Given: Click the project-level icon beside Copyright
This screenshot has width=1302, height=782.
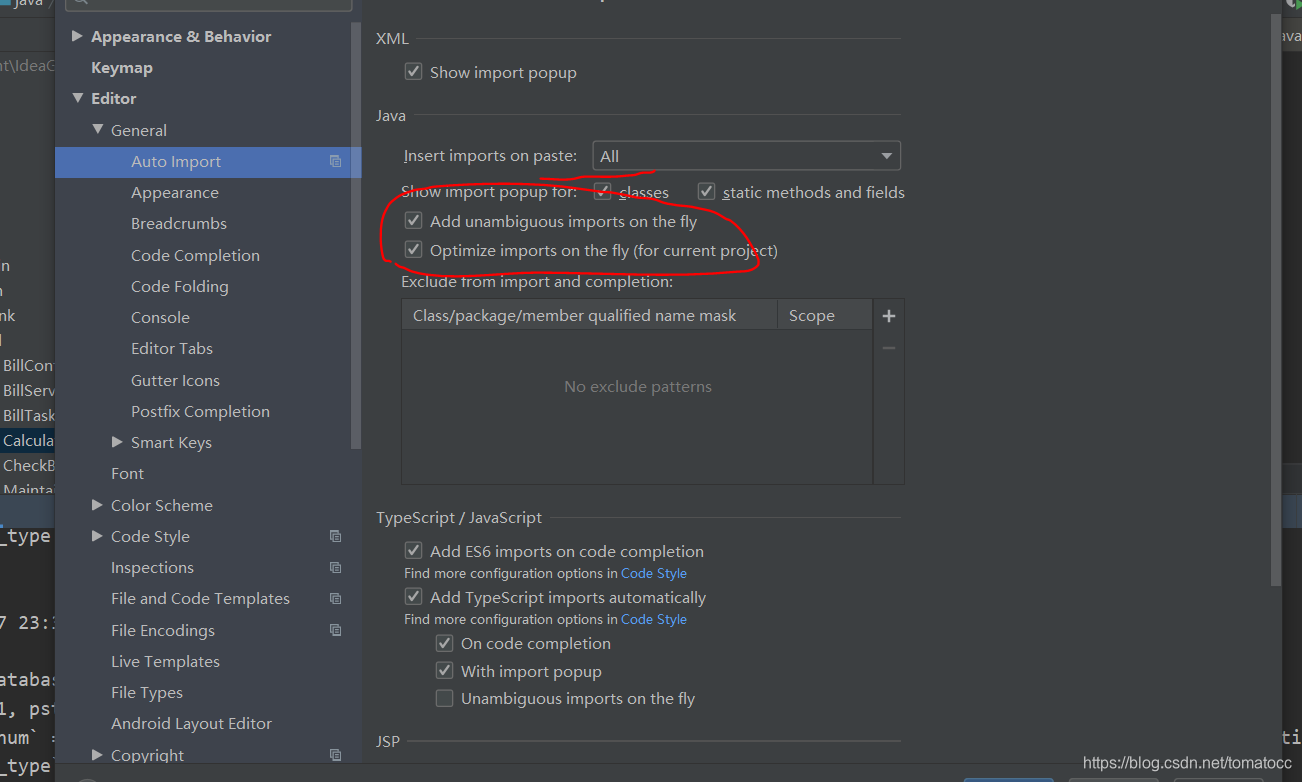Looking at the screenshot, I should tap(336, 755).
